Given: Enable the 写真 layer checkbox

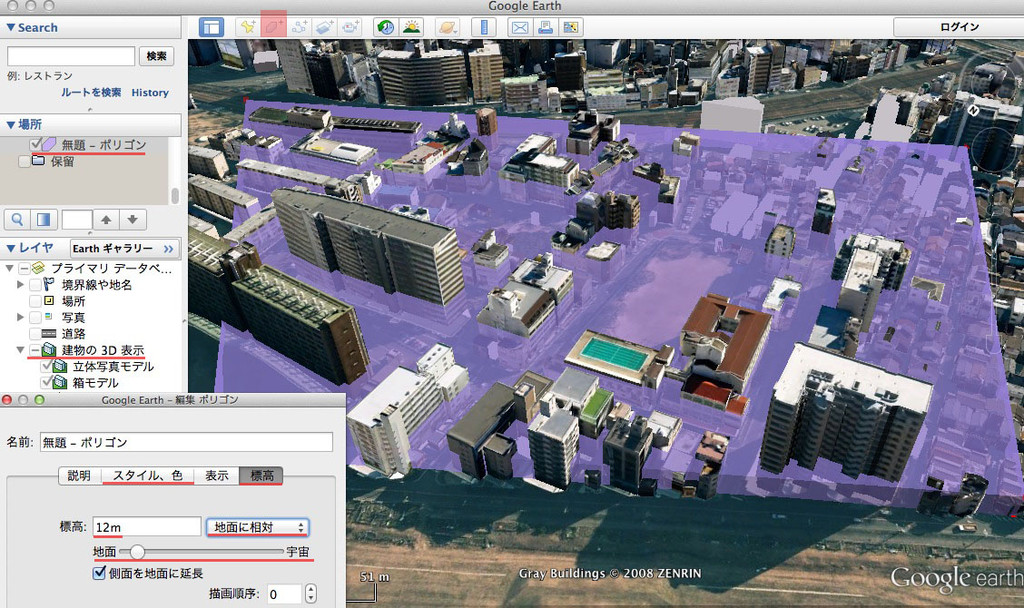Looking at the screenshot, I should (35, 317).
